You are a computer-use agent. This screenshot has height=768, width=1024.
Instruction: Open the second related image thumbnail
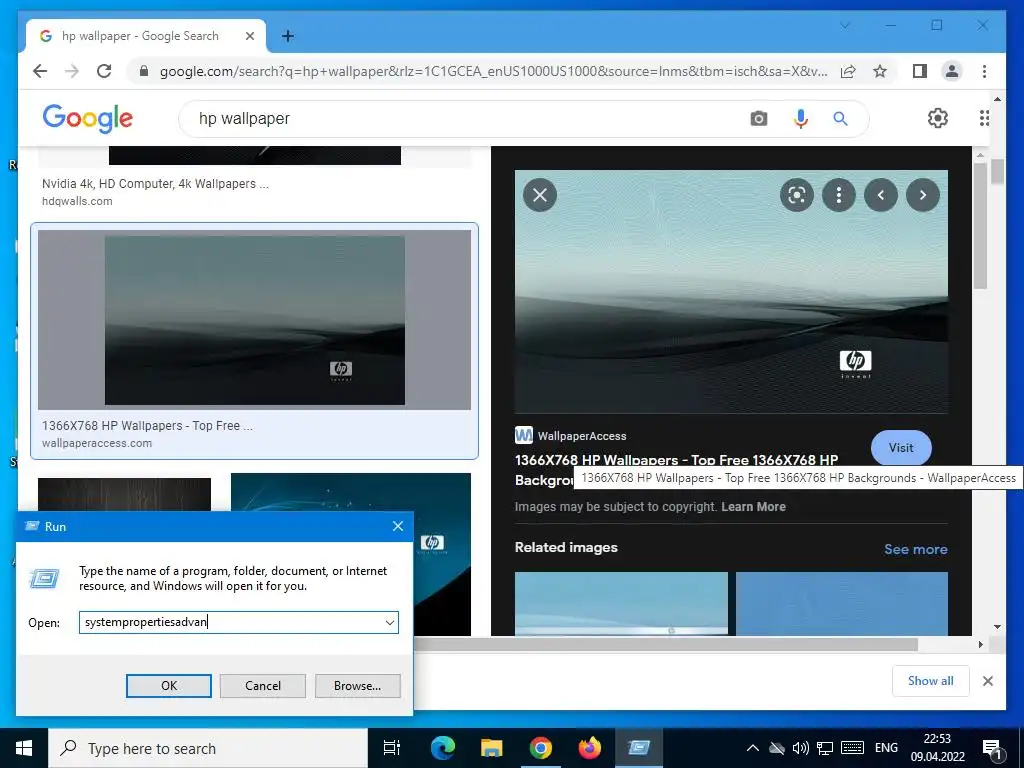coord(842,603)
